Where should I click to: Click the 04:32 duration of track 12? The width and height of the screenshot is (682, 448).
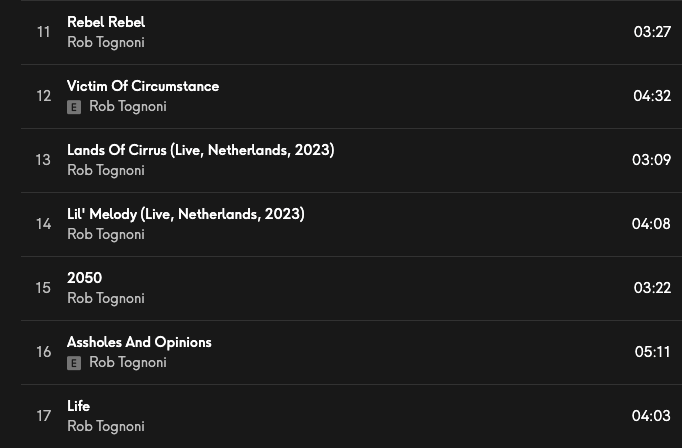click(x=651, y=96)
